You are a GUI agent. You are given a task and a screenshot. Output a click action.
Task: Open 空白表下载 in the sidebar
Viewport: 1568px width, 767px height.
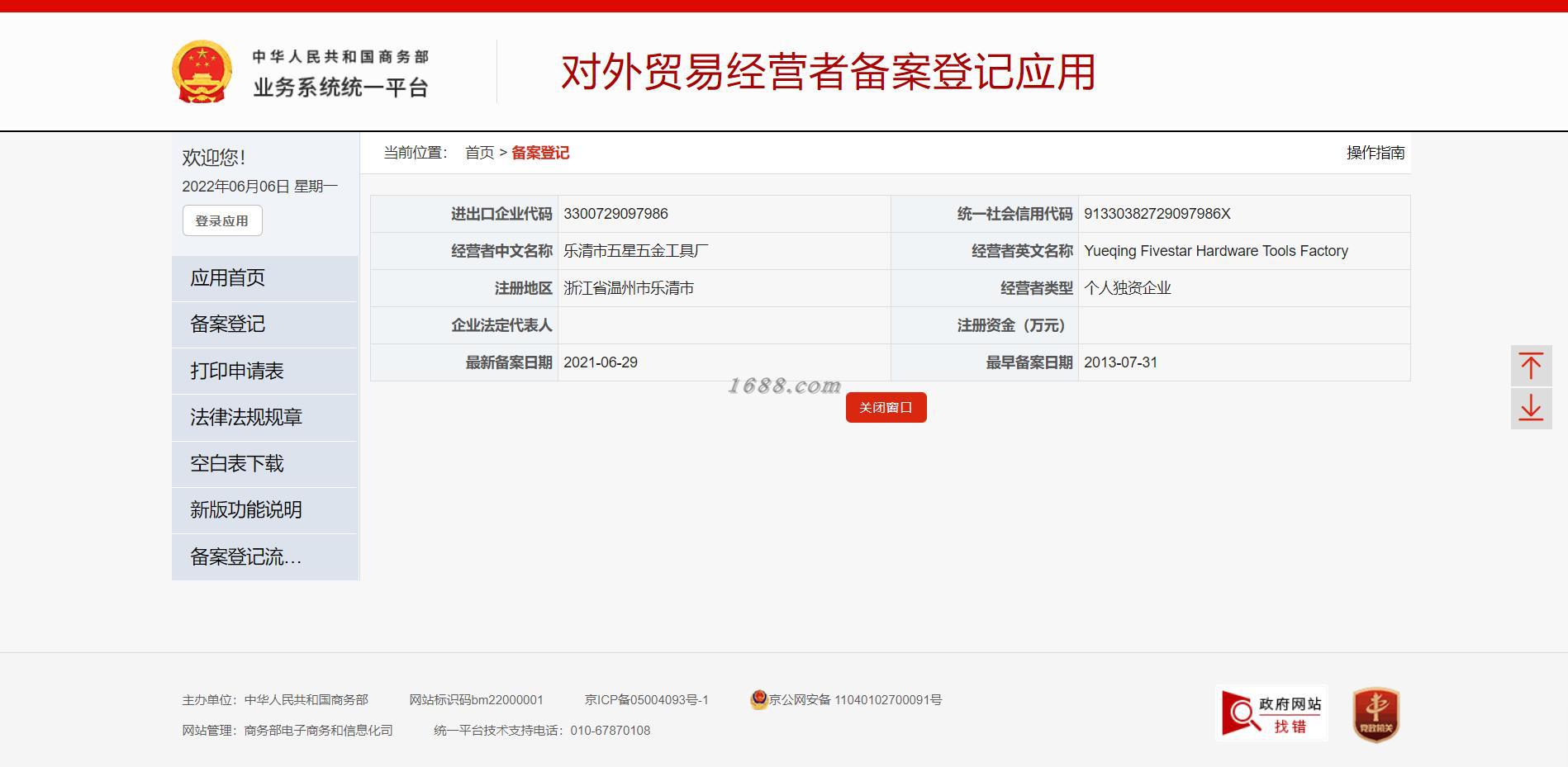[x=264, y=464]
